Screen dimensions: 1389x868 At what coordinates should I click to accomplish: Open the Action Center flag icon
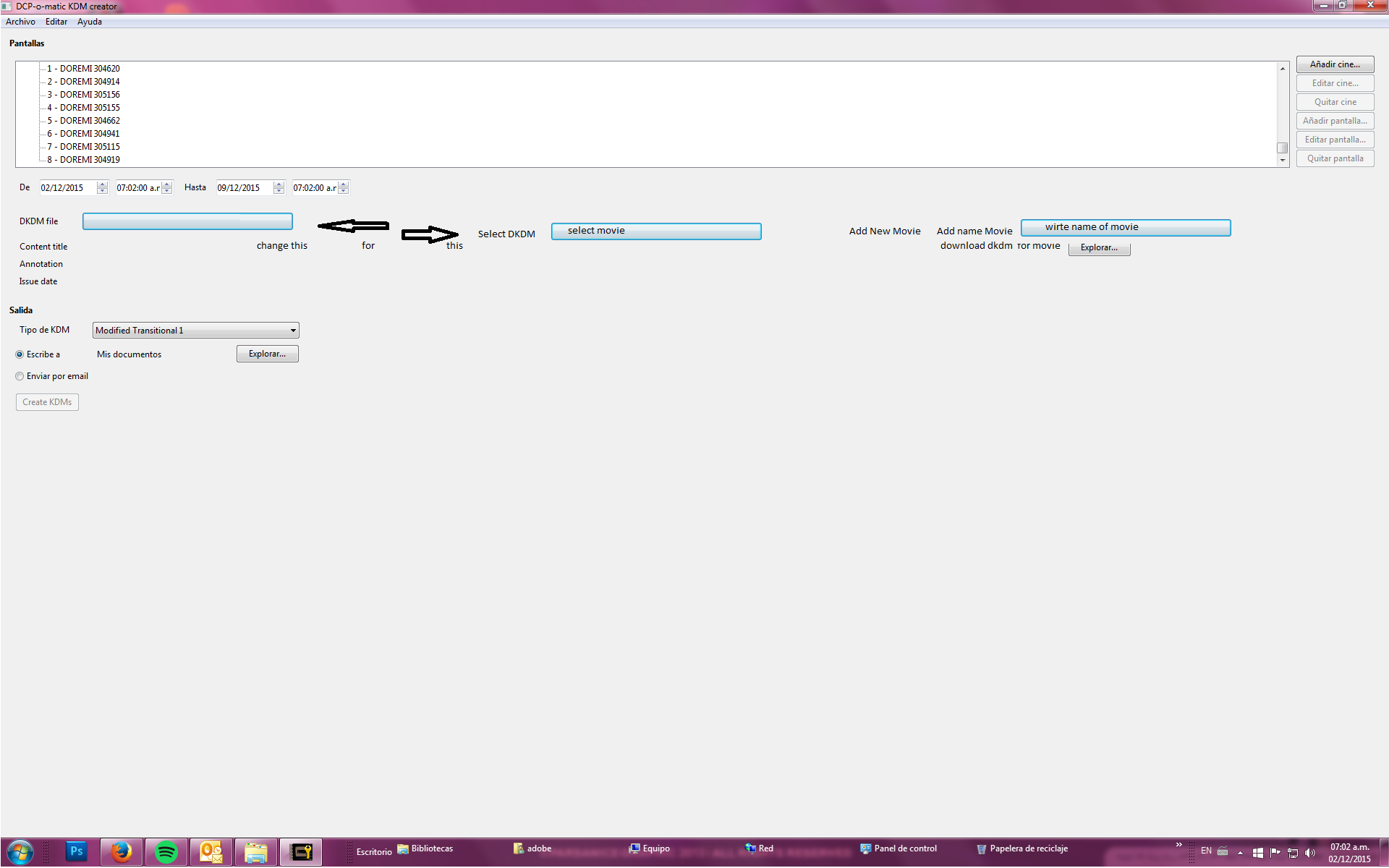(x=1275, y=853)
